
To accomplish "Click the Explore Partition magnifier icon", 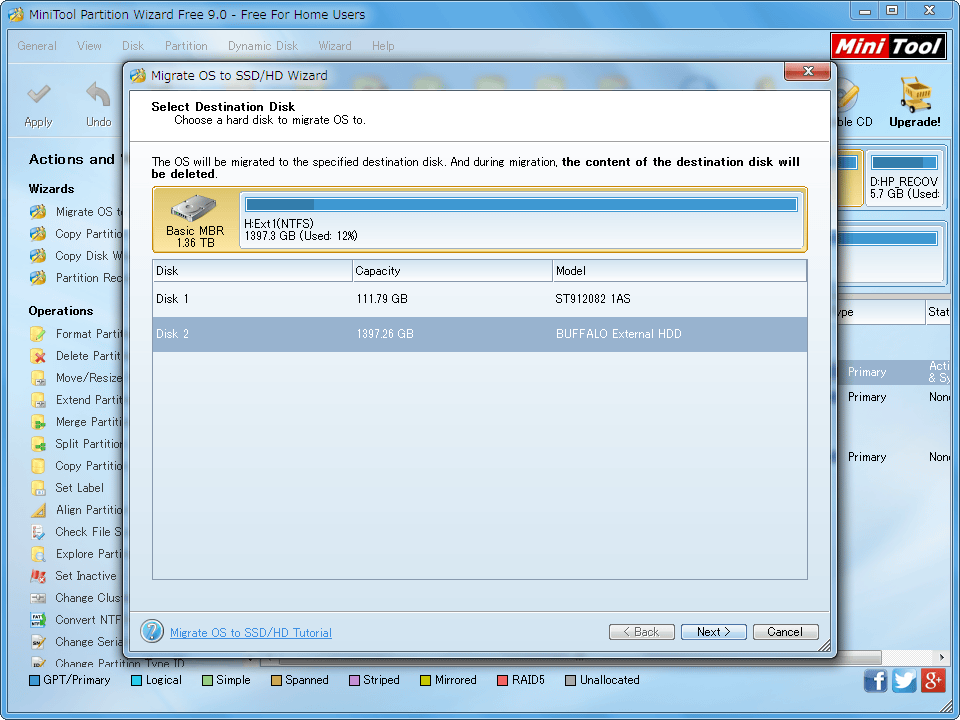I will (38, 554).
